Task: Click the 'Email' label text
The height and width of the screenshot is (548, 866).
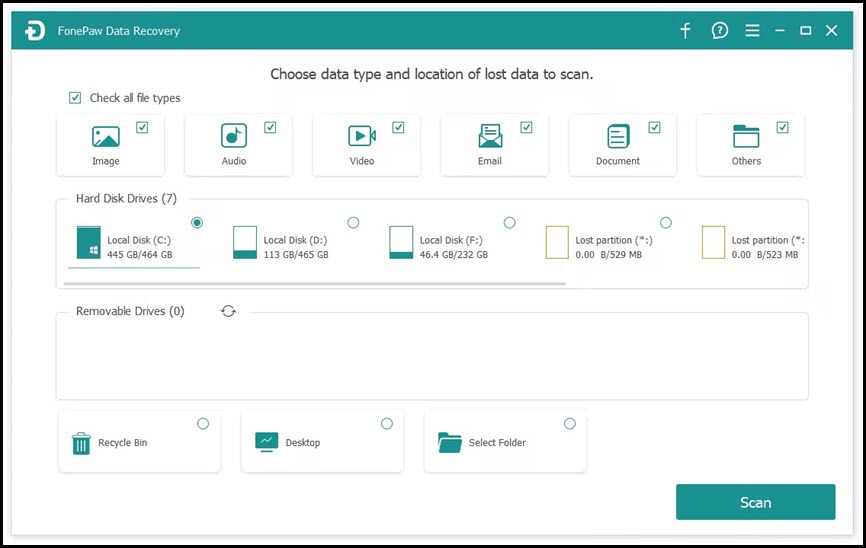Action: [x=490, y=161]
